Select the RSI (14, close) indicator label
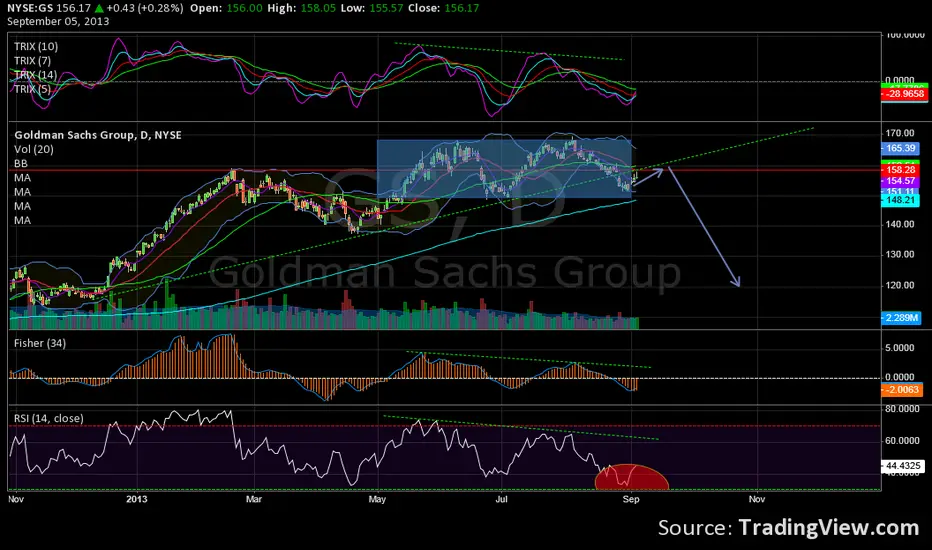The height and width of the screenshot is (550, 932). point(49,419)
